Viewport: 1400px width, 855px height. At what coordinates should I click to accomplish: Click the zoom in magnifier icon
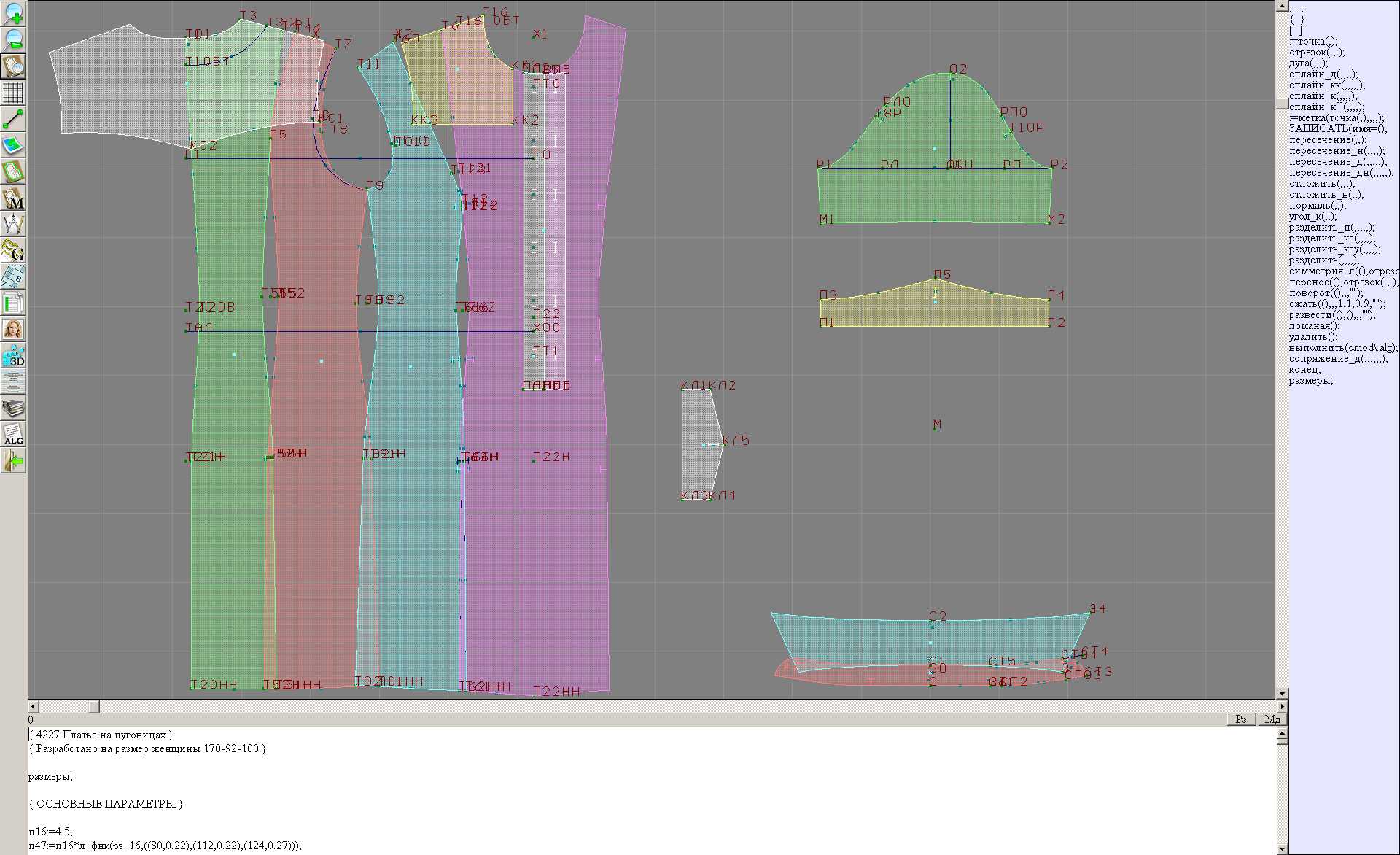click(x=13, y=13)
